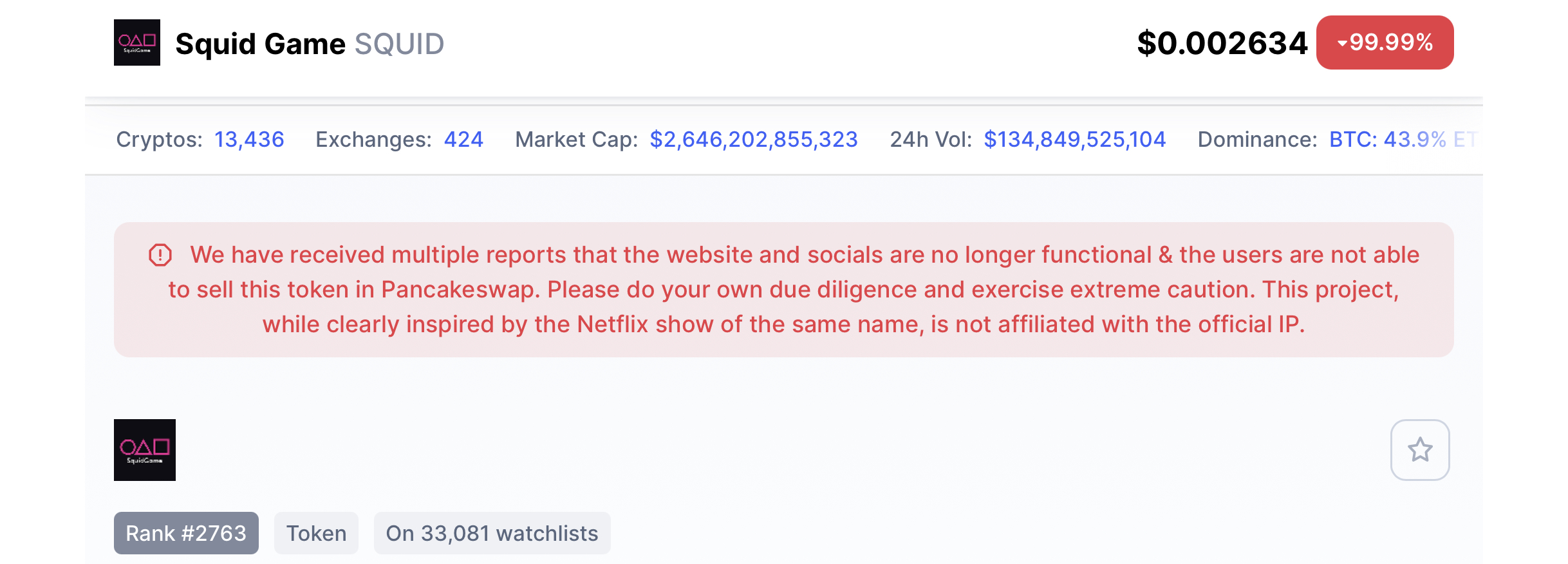Screen dimensions: 1568x564
Task: Click the warning exclamation icon in alert
Action: tap(160, 255)
